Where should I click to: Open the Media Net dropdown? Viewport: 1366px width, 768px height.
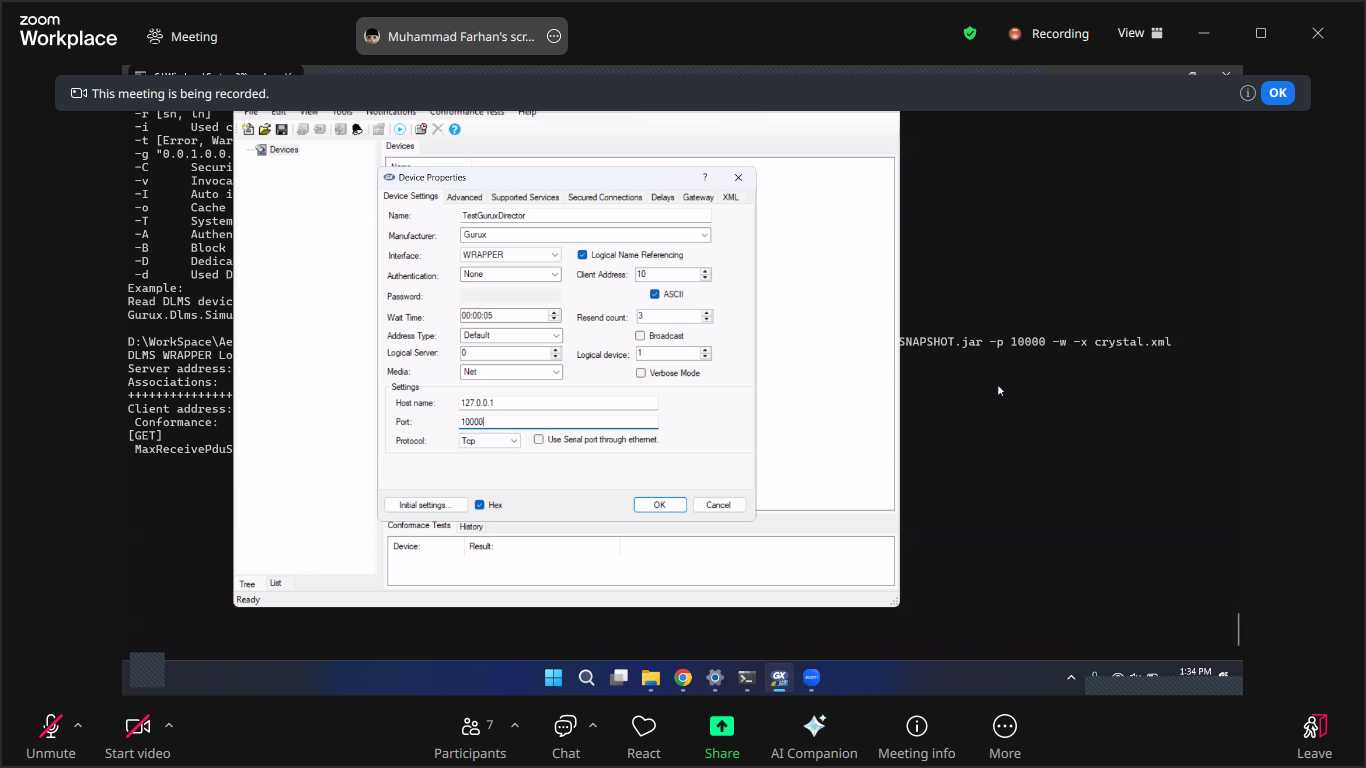pos(556,372)
